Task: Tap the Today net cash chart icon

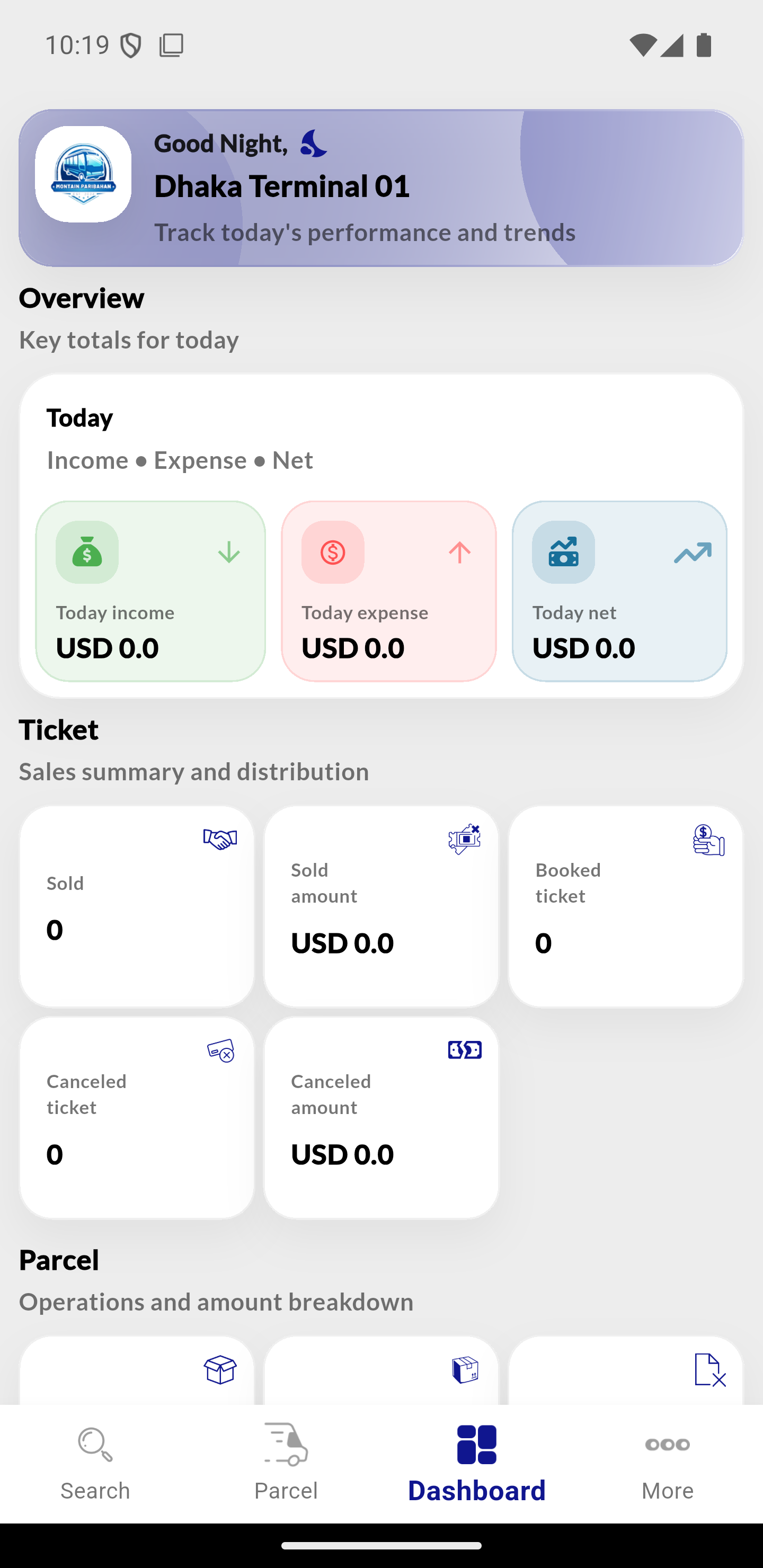Action: (563, 552)
